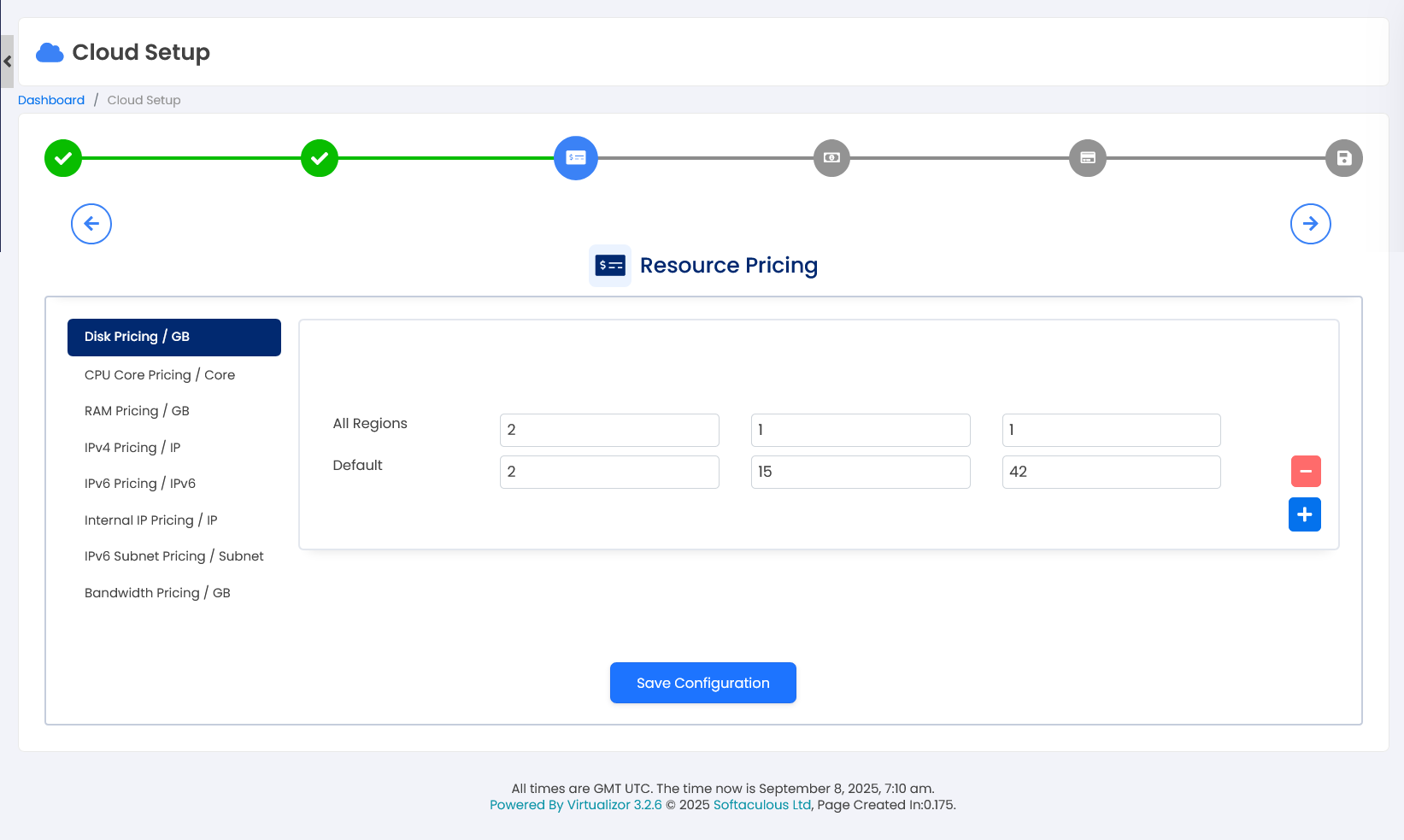The height and width of the screenshot is (840, 1404).
Task: Select the IPv4 Pricing / IP tab
Action: 132,448
